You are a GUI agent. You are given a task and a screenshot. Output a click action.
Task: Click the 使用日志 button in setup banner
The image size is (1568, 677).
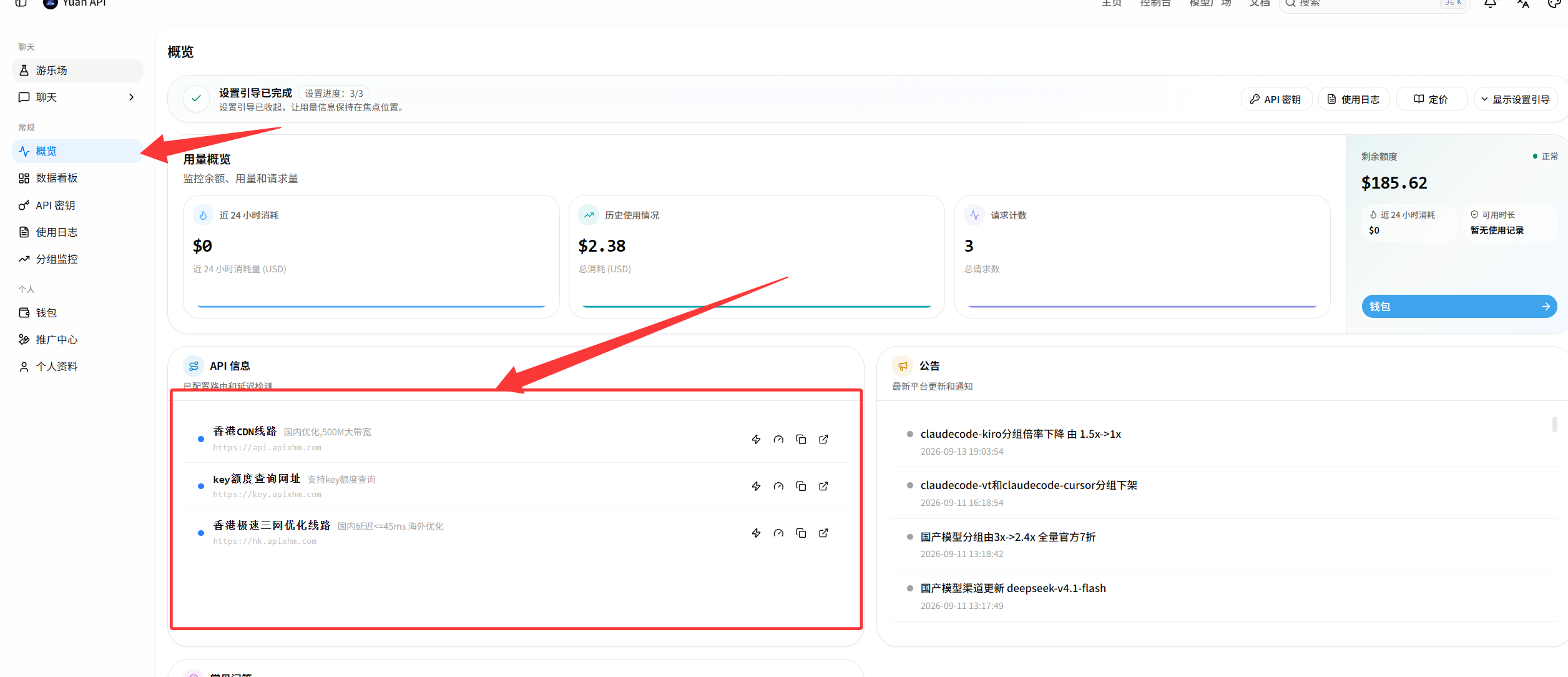pyautogui.click(x=1353, y=99)
